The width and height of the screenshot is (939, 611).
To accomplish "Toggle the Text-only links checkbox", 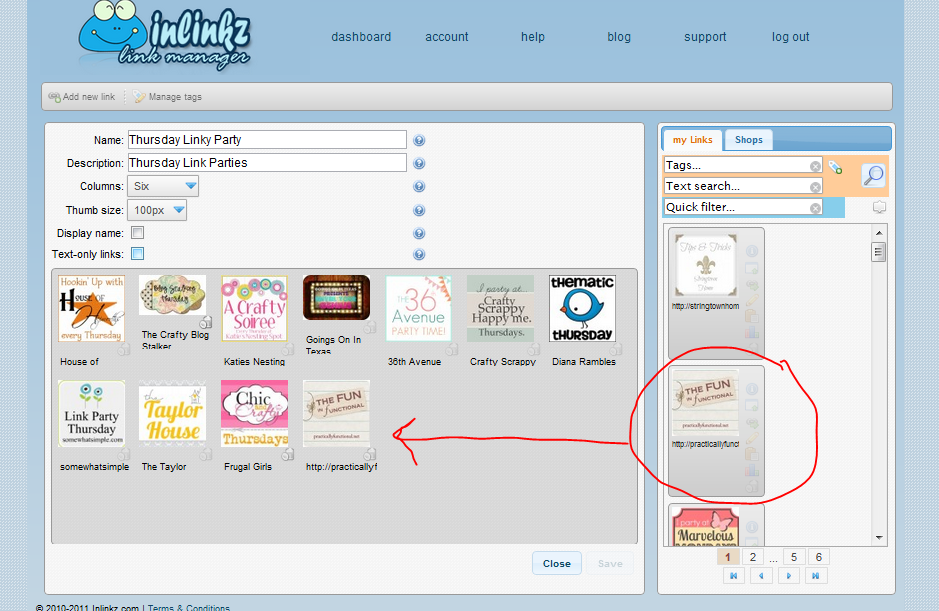I will (x=138, y=253).
